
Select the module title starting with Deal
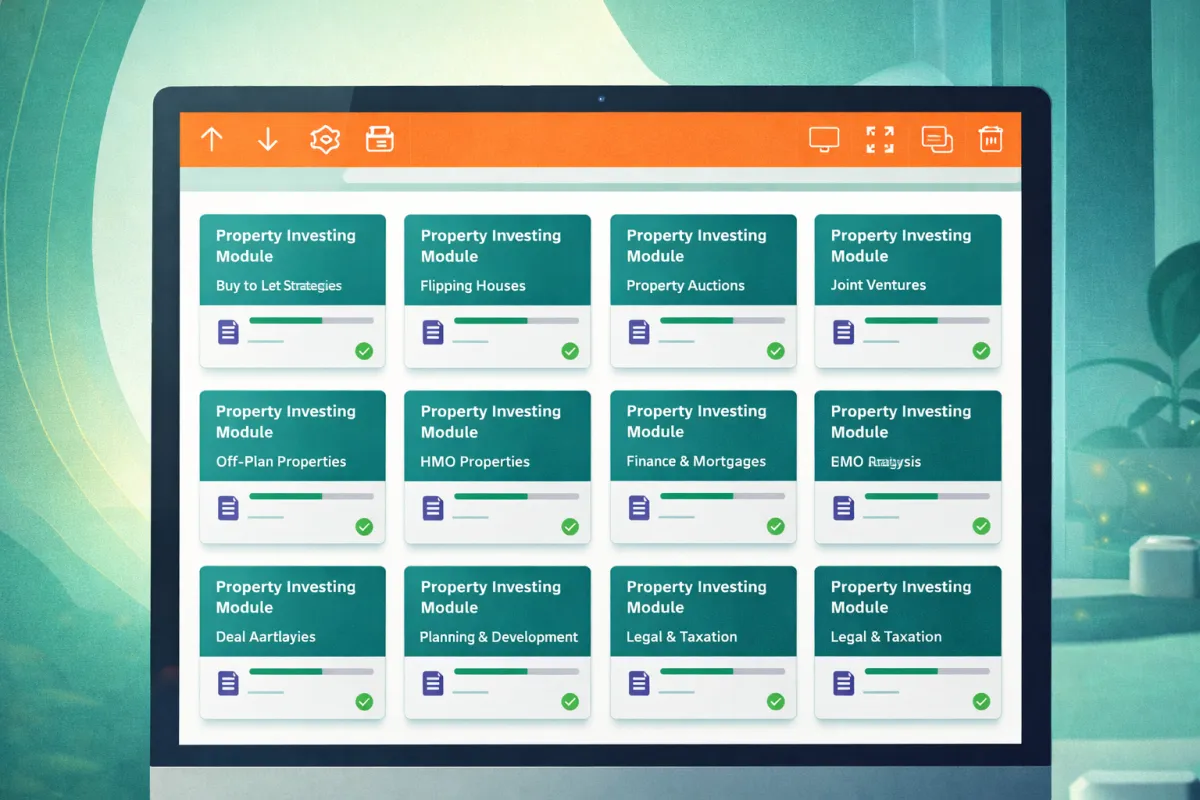266,637
